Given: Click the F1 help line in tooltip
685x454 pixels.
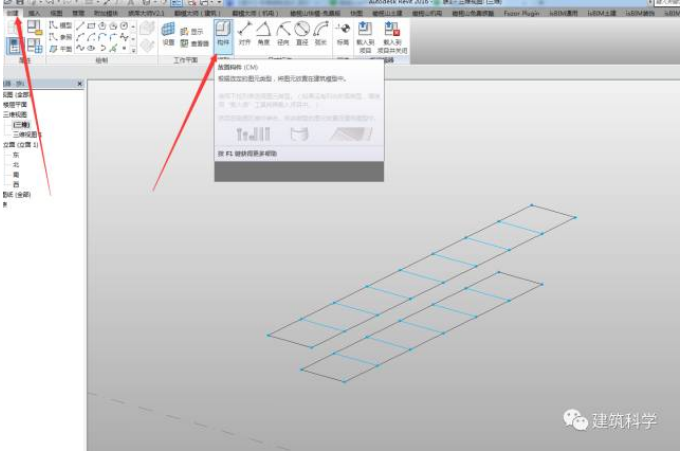Looking at the screenshot, I should point(247,153).
